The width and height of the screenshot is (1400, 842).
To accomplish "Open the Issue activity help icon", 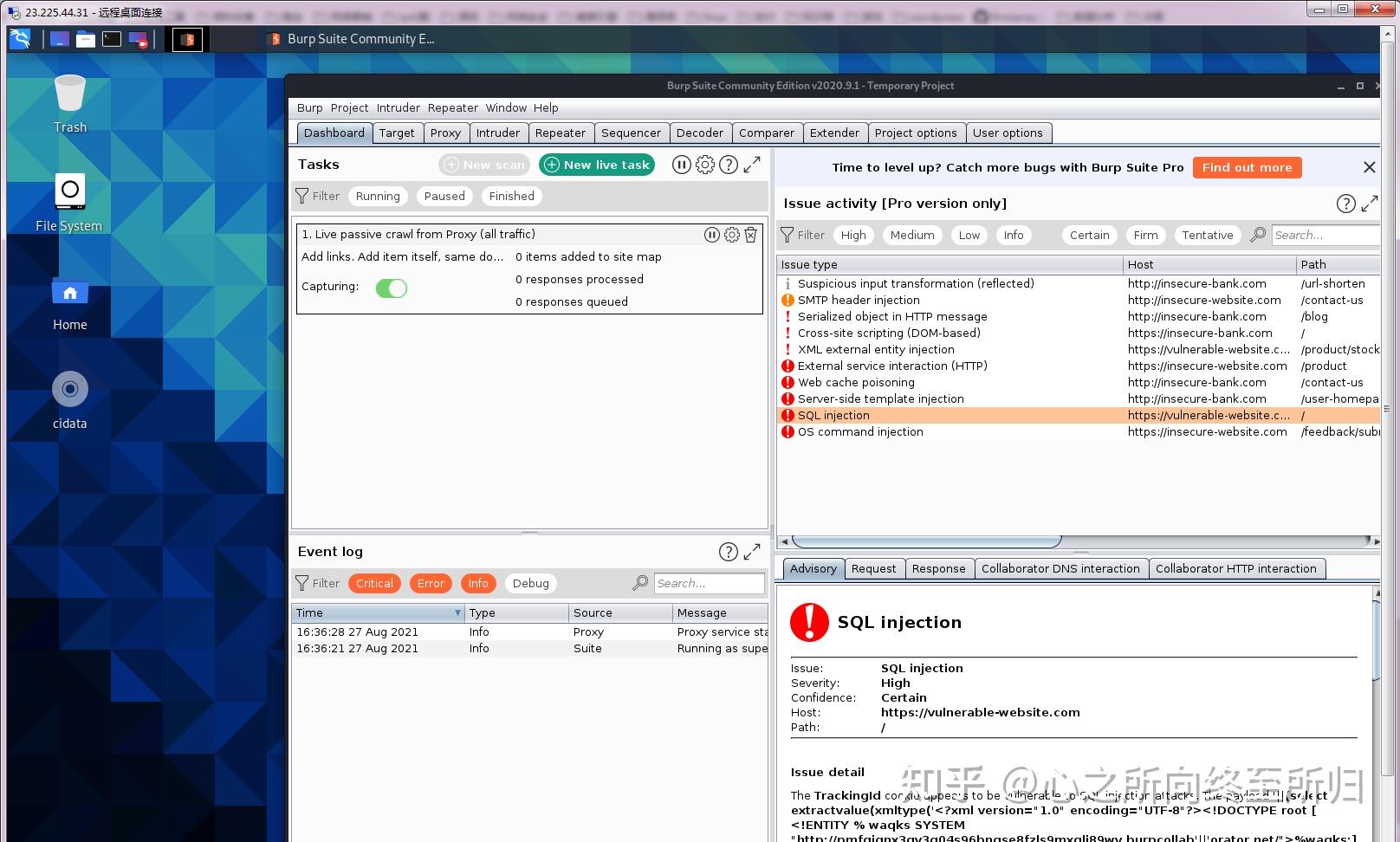I will pyautogui.click(x=1345, y=204).
